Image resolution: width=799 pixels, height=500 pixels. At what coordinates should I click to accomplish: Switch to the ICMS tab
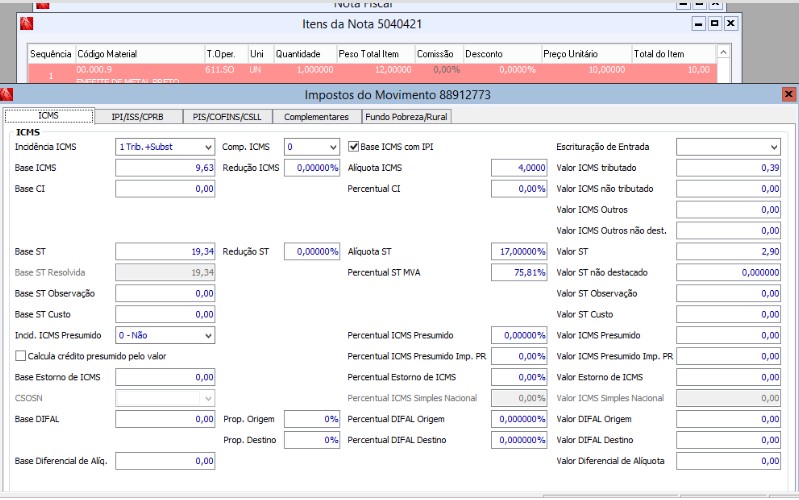click(x=49, y=116)
